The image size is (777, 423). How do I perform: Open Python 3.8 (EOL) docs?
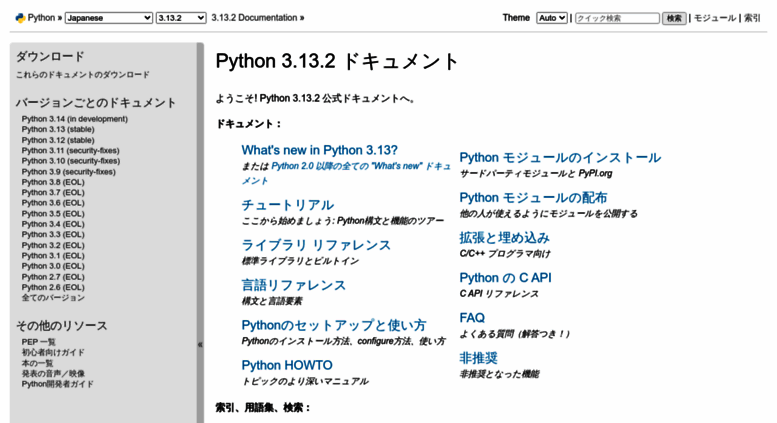pyautogui.click(x=53, y=182)
